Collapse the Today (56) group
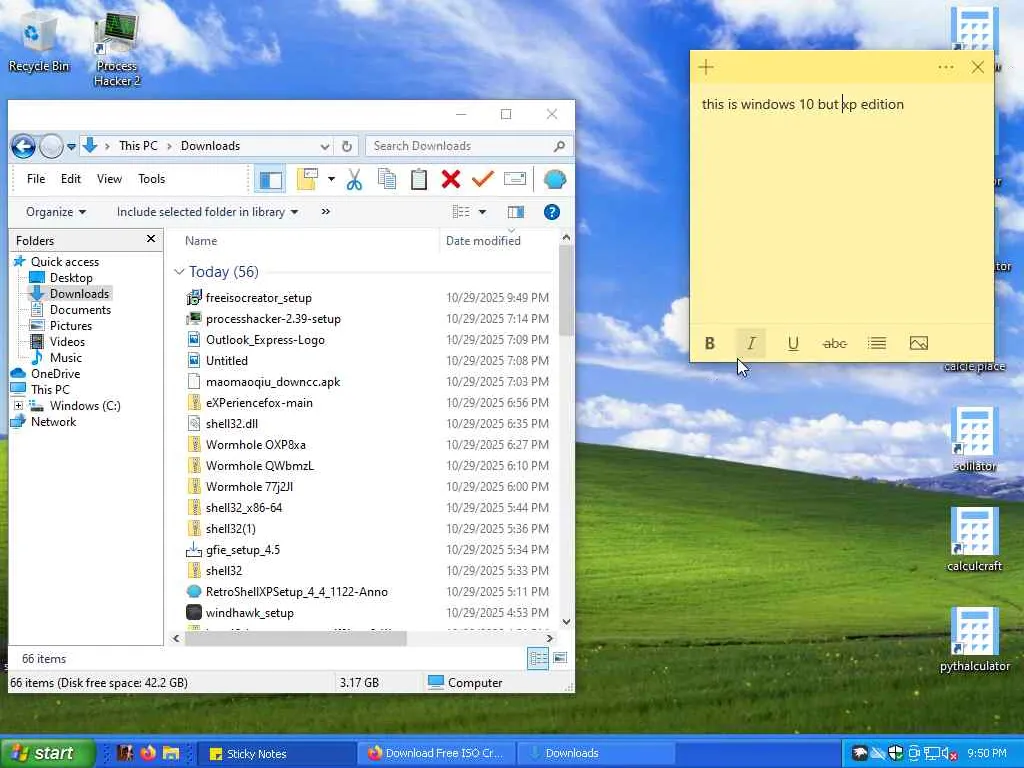The width and height of the screenshot is (1024, 768). [179, 272]
